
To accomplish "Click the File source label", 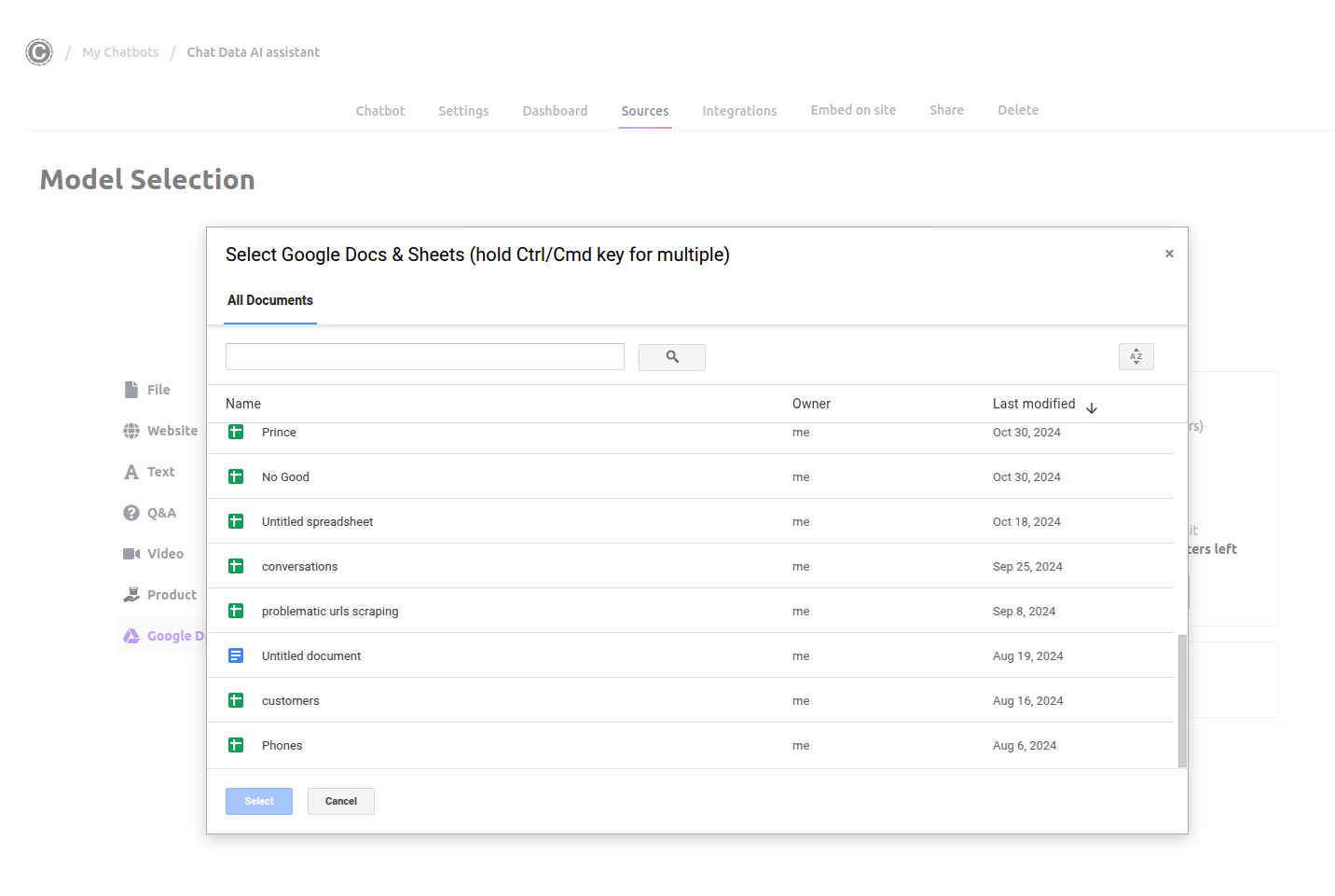I will click(158, 390).
